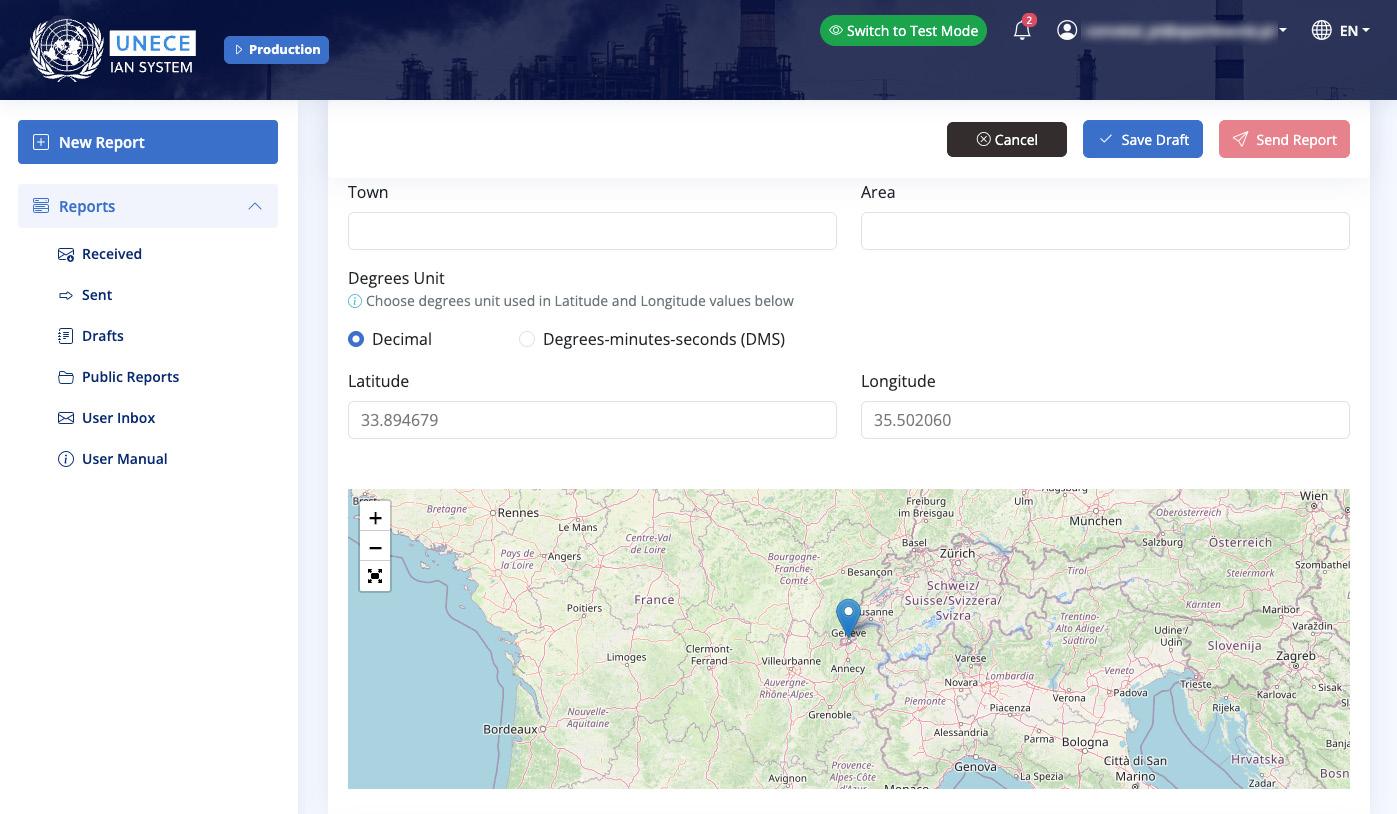Click Padova on the map
1397x814 pixels.
point(1131,693)
